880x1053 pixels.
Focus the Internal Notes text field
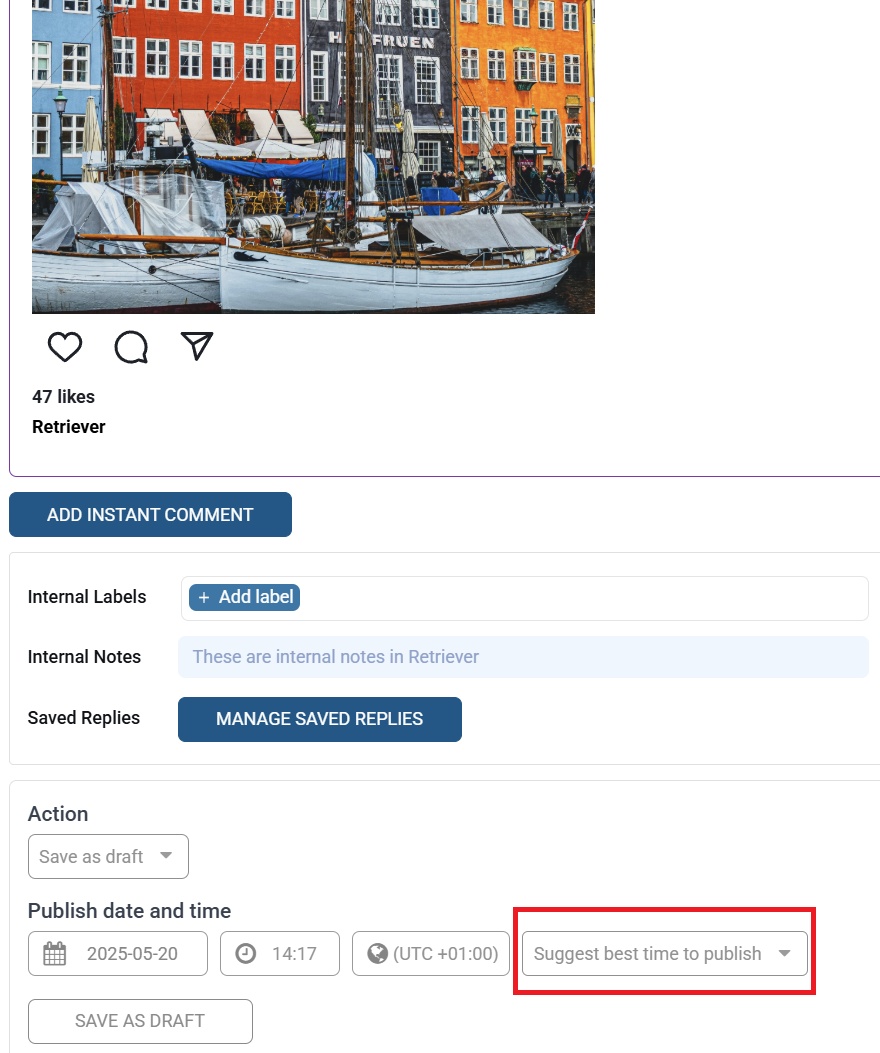523,657
